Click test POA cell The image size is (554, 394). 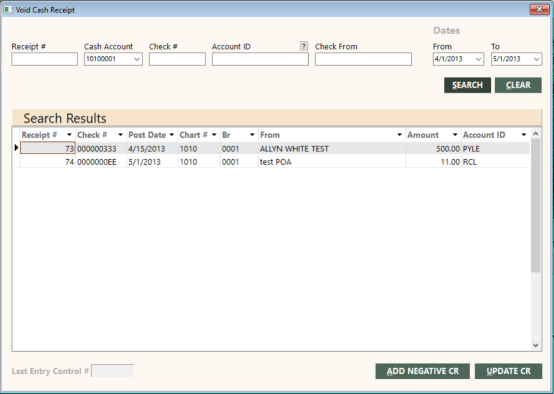click(x=332, y=162)
